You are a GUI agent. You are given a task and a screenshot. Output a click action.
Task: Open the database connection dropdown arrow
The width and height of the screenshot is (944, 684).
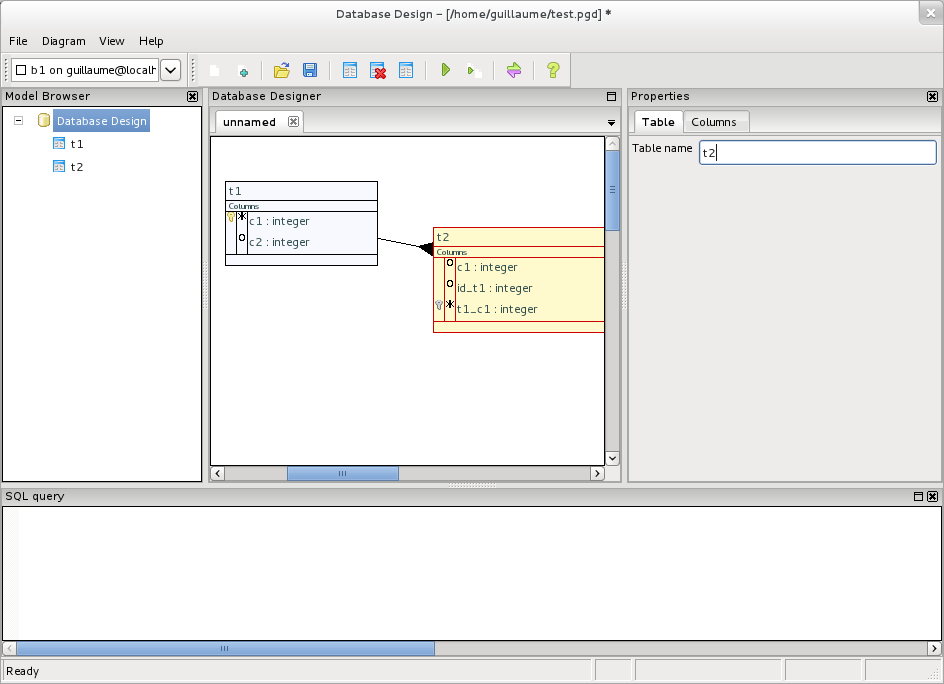(x=170, y=70)
